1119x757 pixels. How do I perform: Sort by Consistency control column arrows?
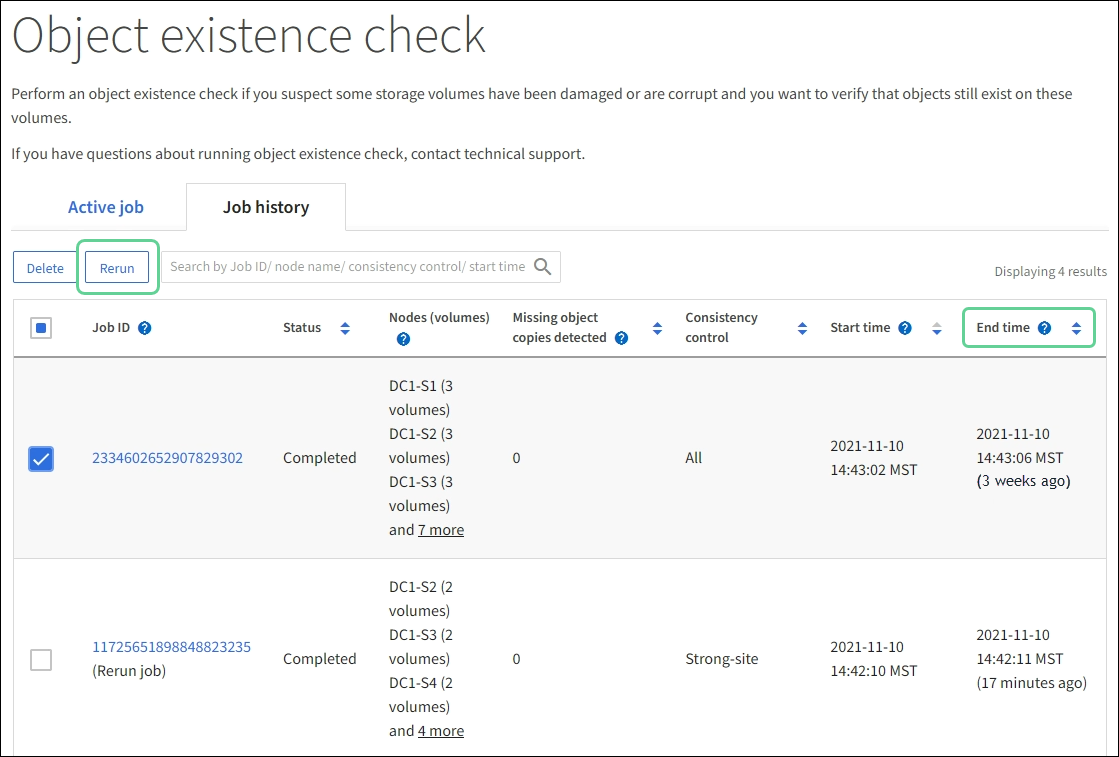point(802,328)
